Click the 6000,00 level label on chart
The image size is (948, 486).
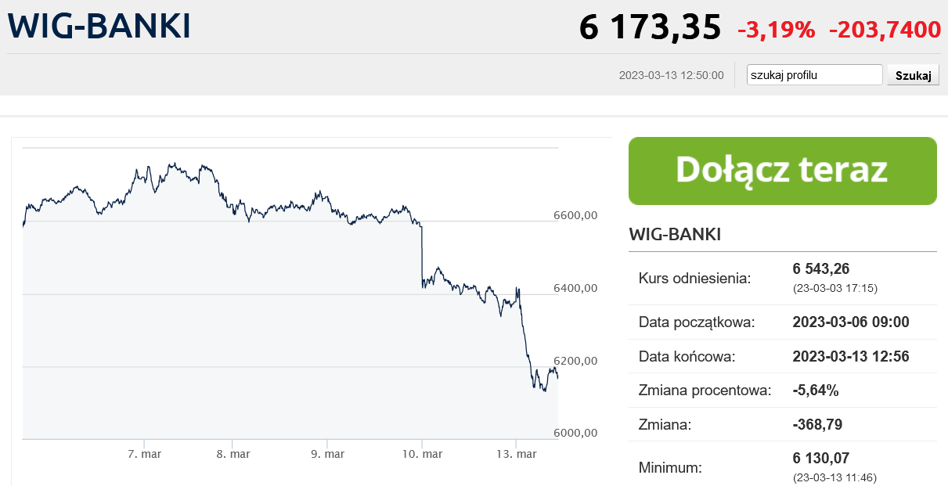tap(575, 433)
